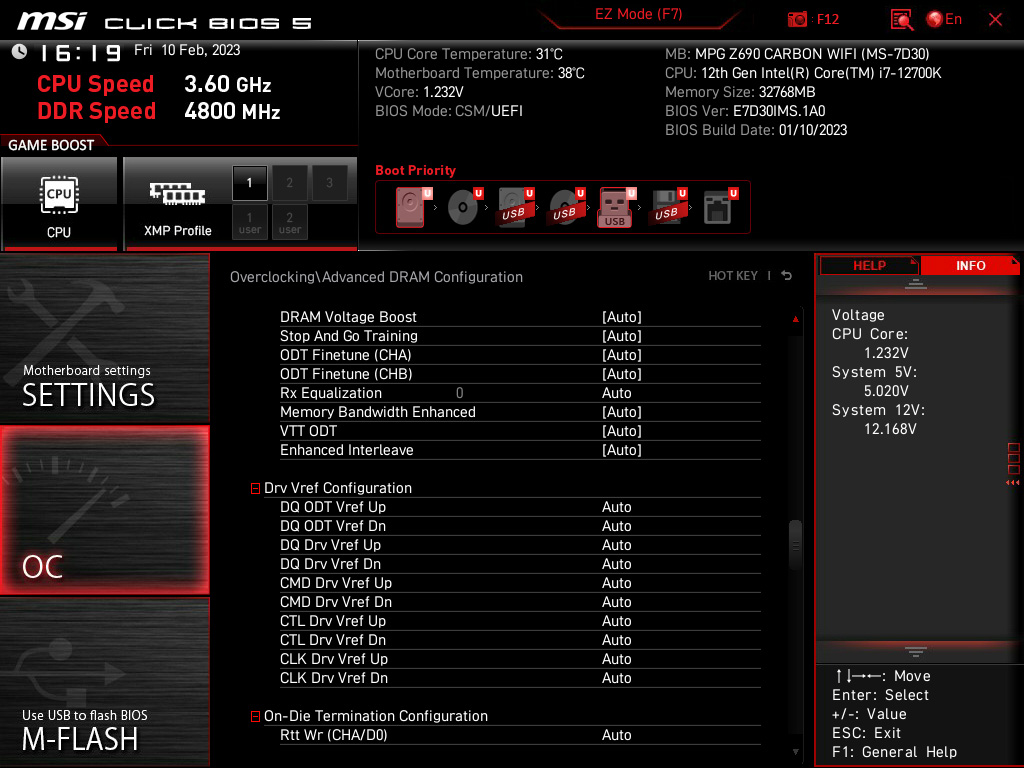Select the CTL Drv Vref Dn row
1024x768 pixels.
(x=520, y=640)
